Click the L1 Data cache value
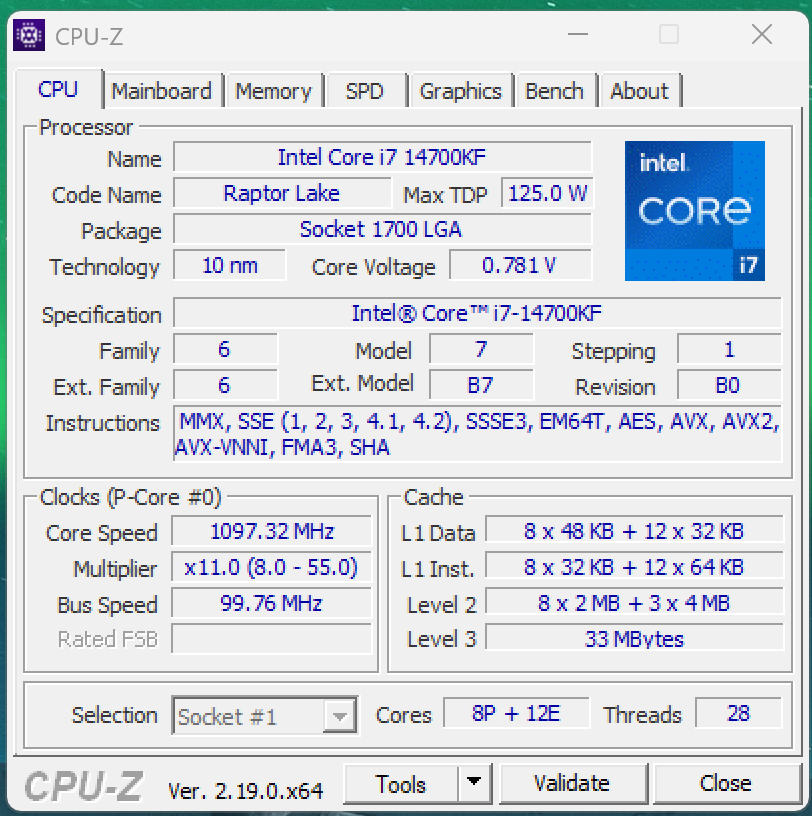 (634, 531)
